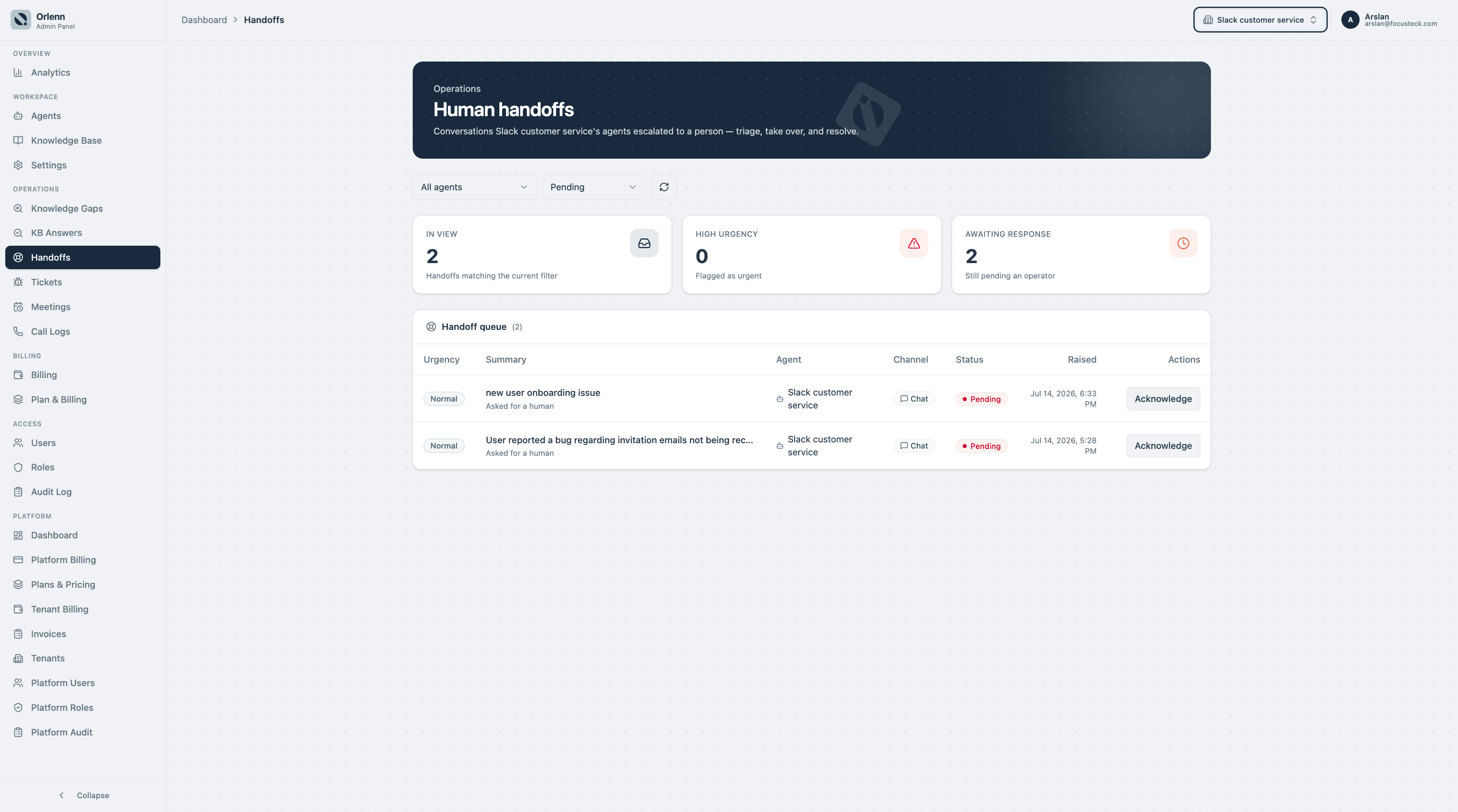Click Platform Audit clipboard icon
Screen dimensions: 1458x812
point(18,732)
